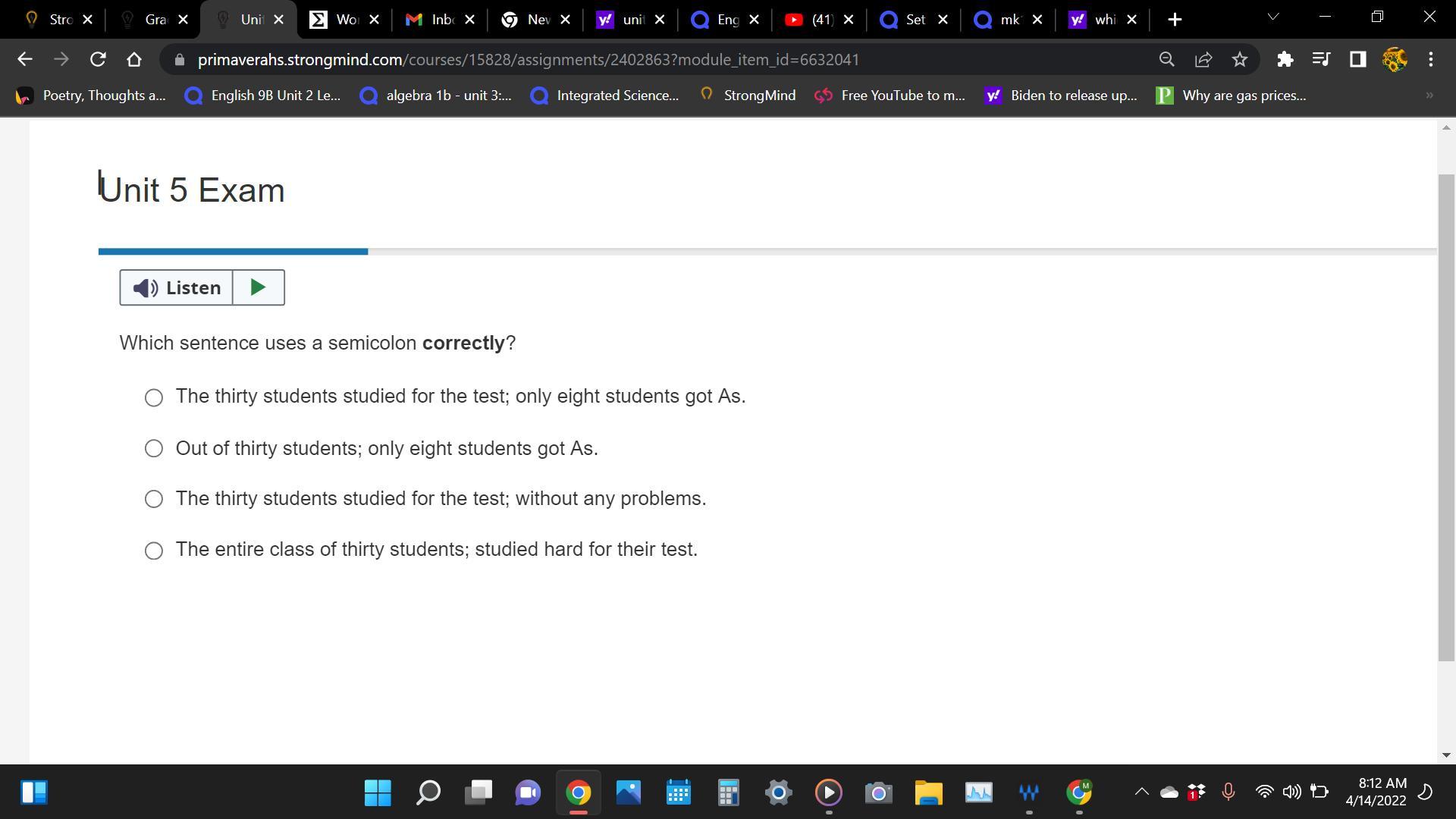Open the media control playlist icon
This screenshot has width=1456, height=819.
pos(1321,59)
